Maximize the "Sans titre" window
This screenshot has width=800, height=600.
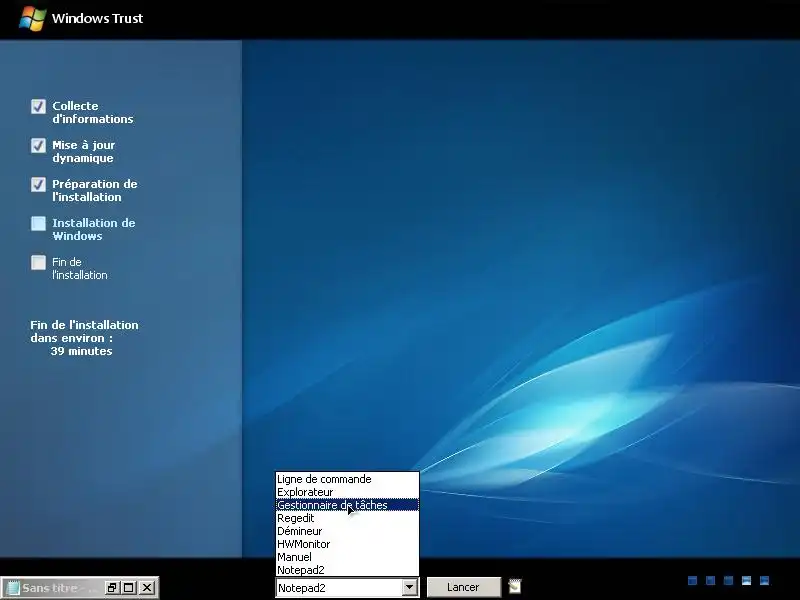click(x=129, y=588)
